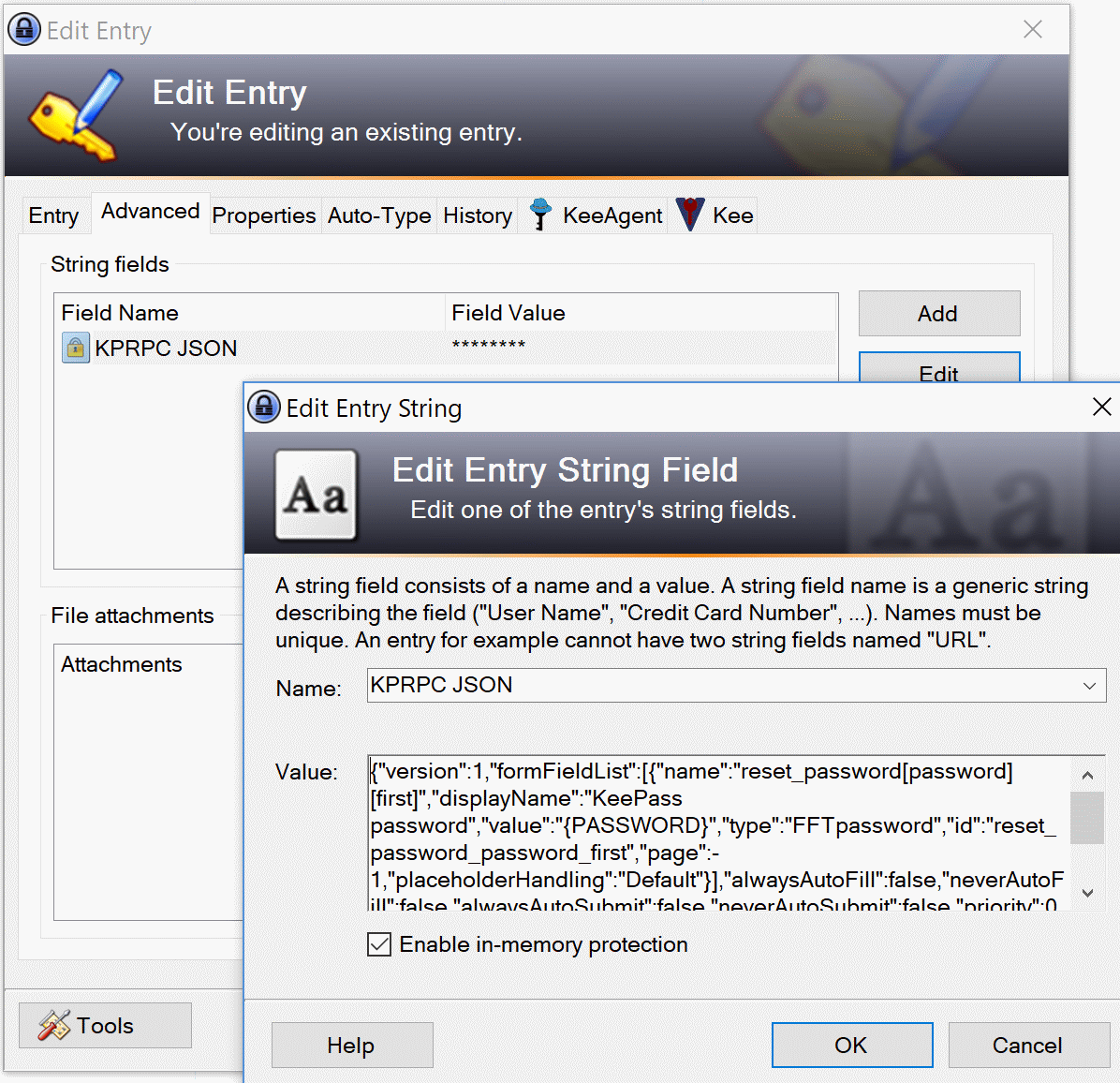1120x1083 pixels.
Task: Click the Edit Entry String padlock title icon
Action: click(263, 408)
